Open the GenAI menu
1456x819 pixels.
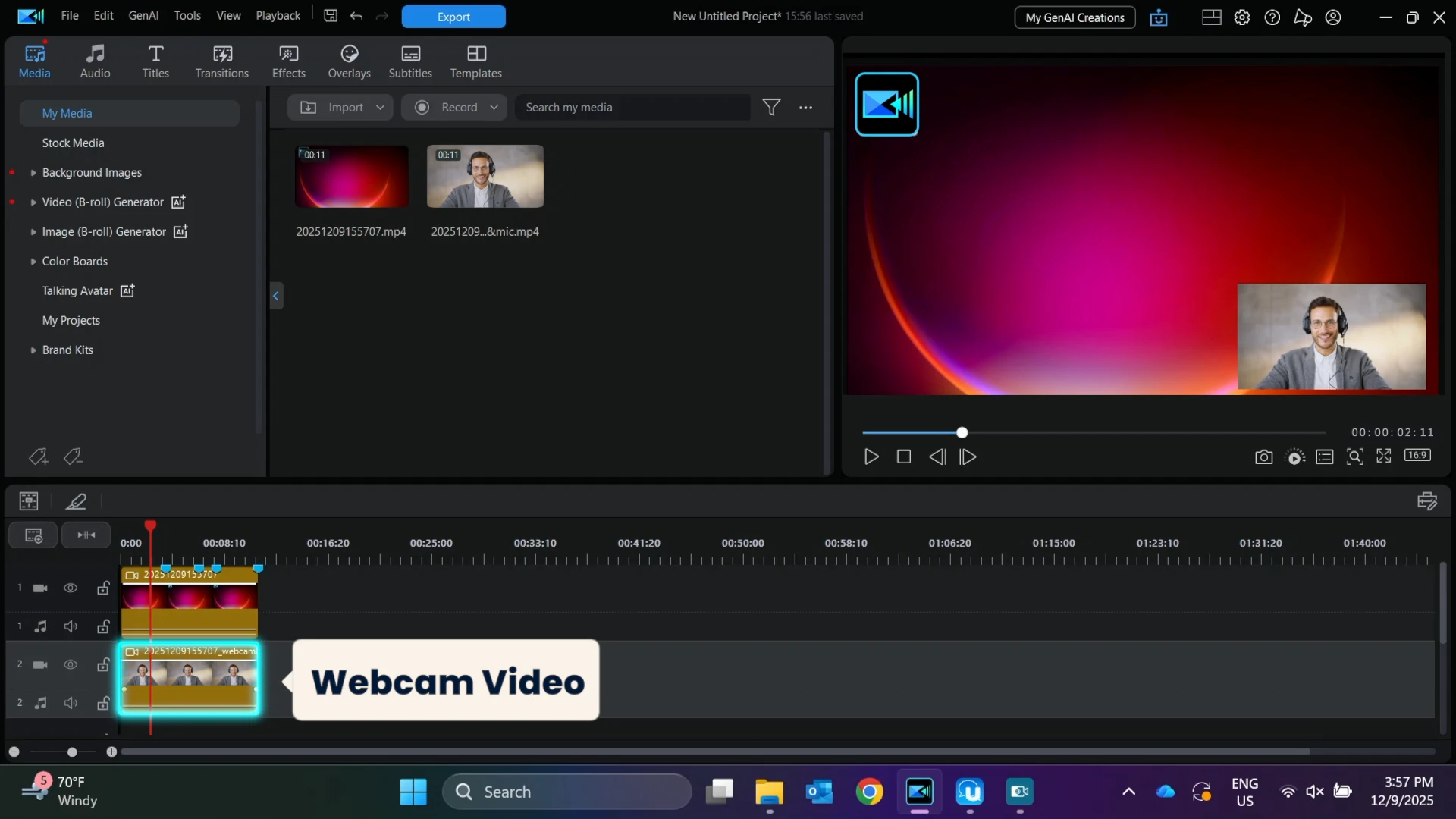(143, 16)
